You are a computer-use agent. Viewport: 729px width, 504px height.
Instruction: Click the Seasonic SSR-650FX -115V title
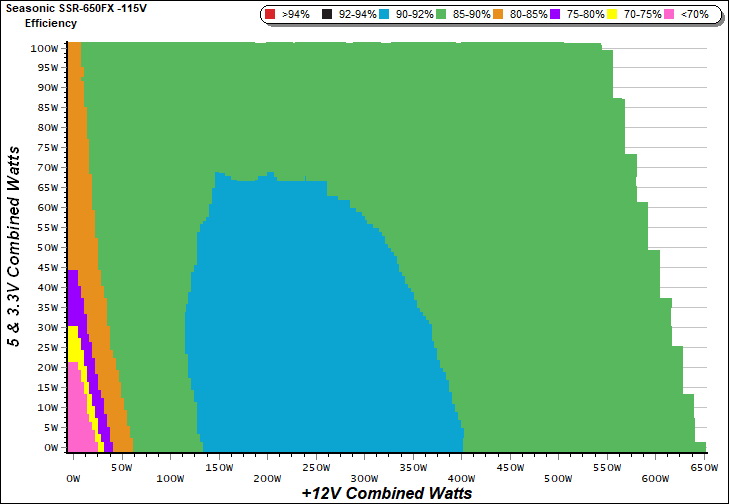point(68,9)
